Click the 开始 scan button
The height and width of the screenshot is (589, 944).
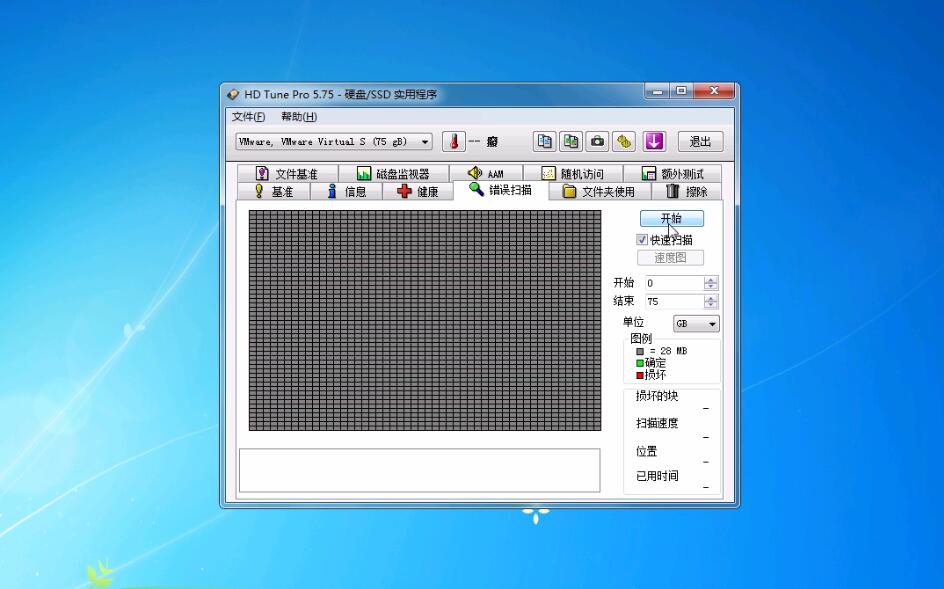click(x=671, y=218)
